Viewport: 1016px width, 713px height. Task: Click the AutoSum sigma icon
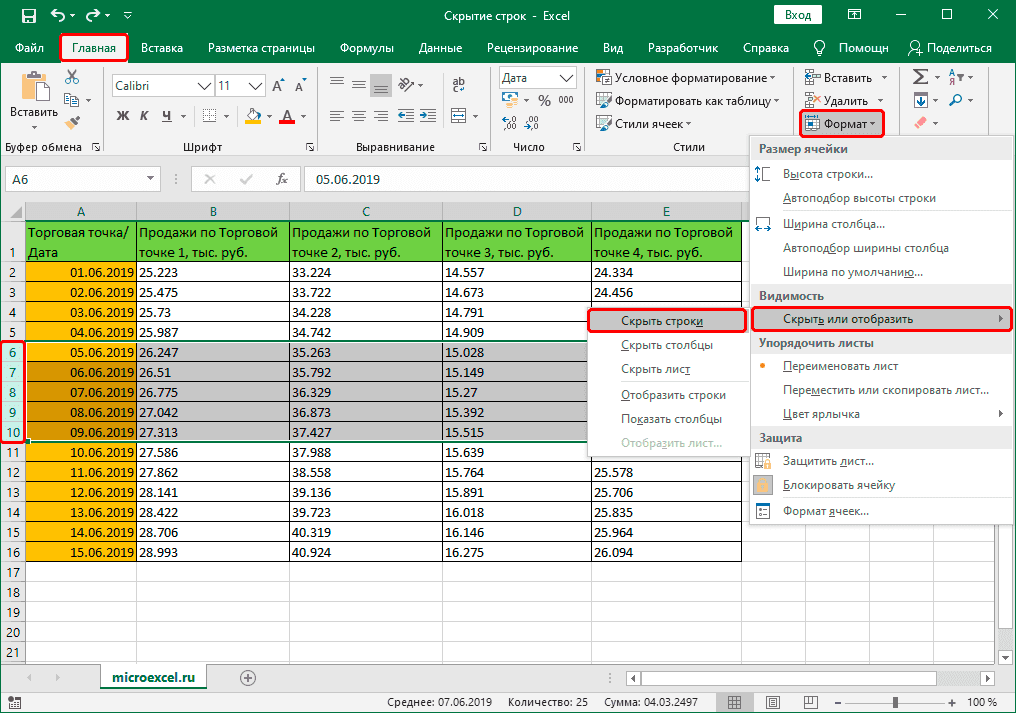coord(921,77)
